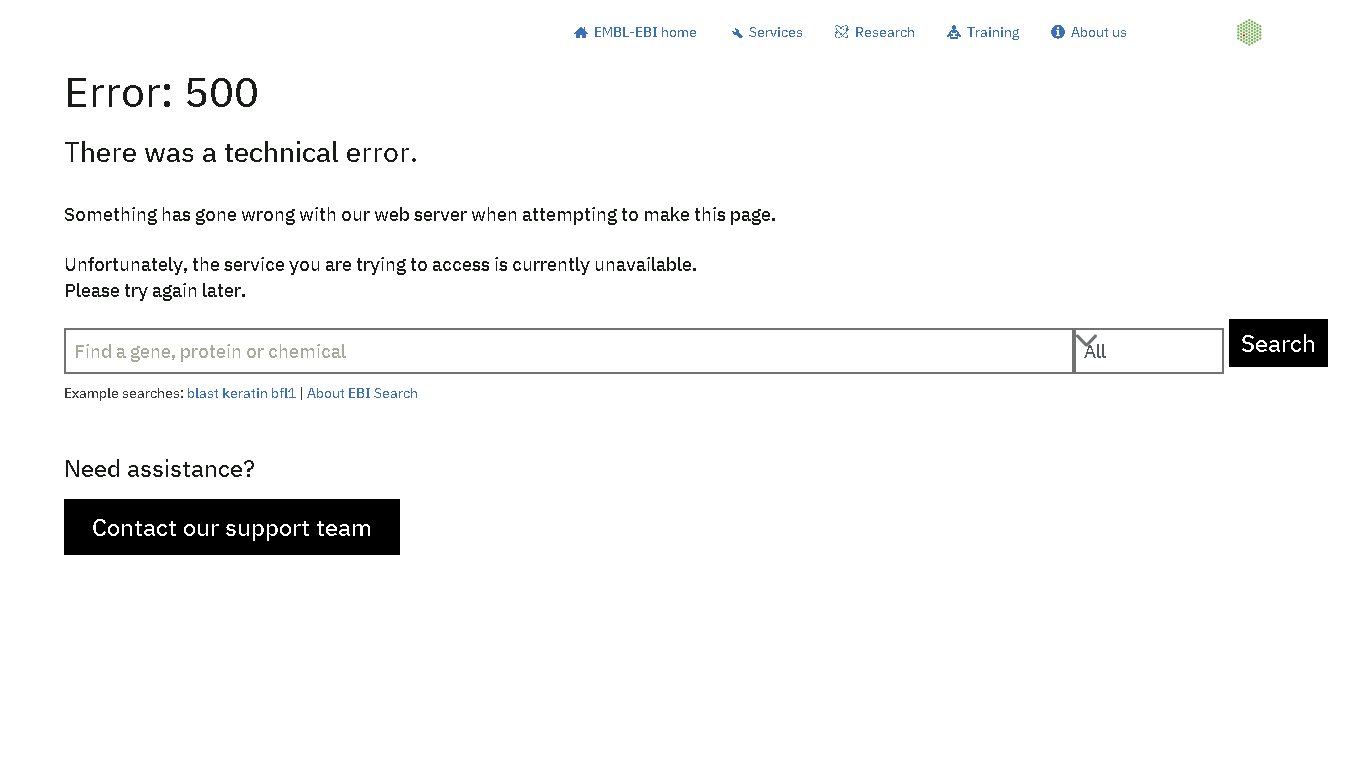This screenshot has height=768, width=1366.
Task: Click the wrench icon next to Services
Action: (737, 33)
